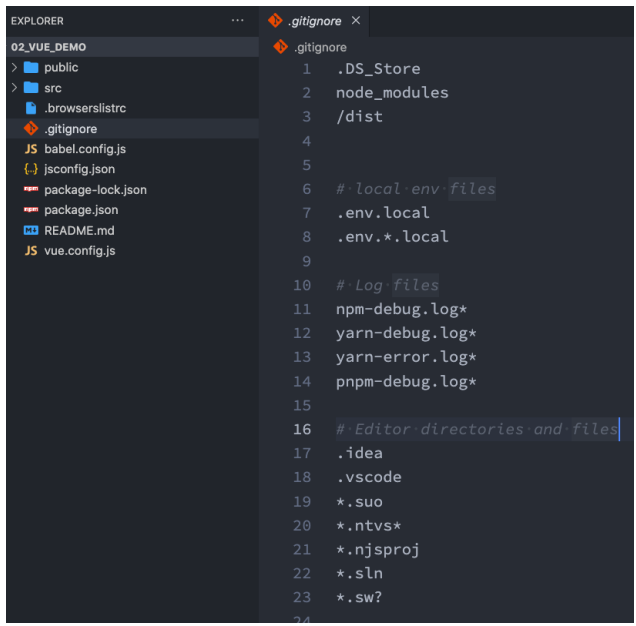Click the npm icon for package-lock.json
The image size is (636, 626).
click(x=30, y=190)
